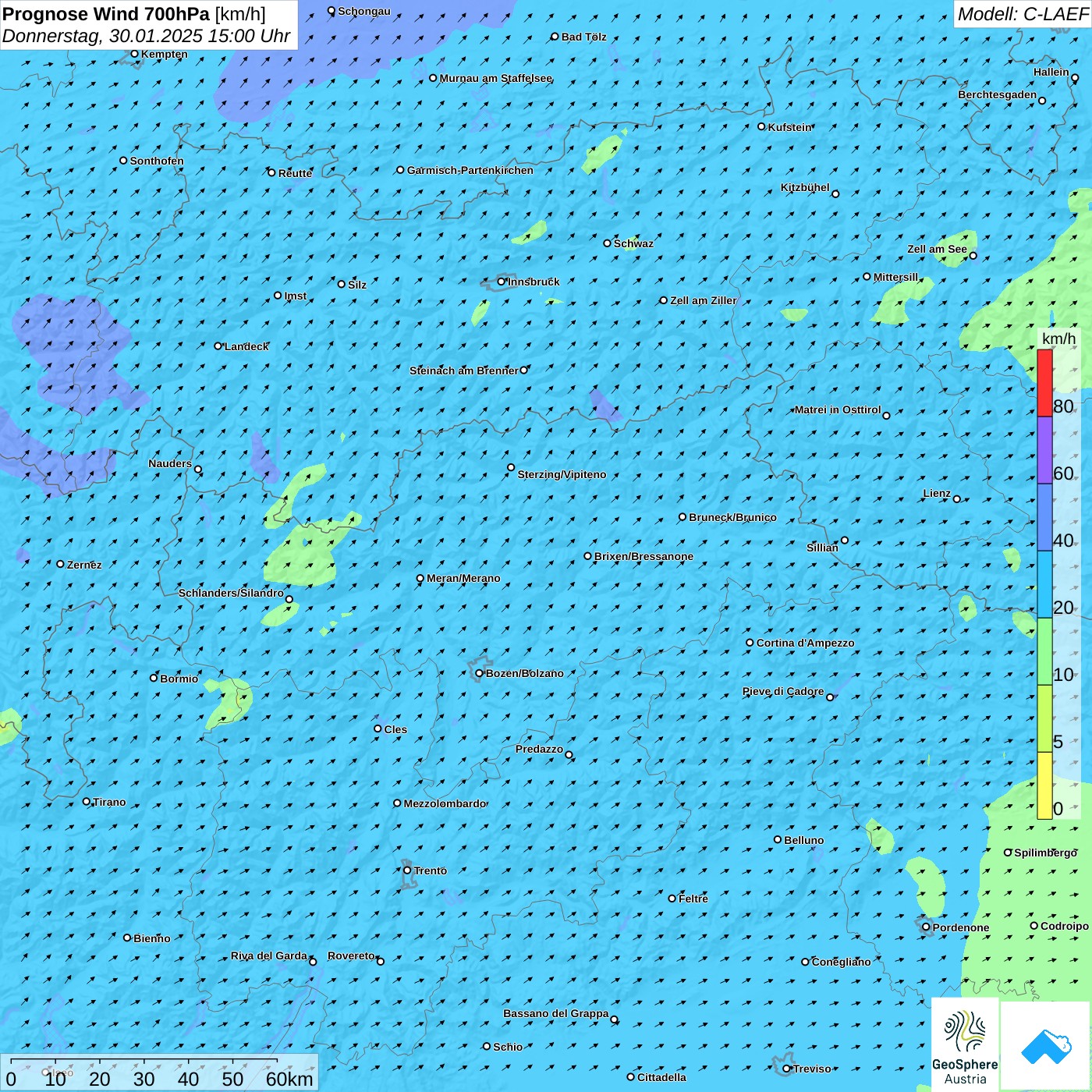Click the 'km/h' legend heading

coord(1058,339)
